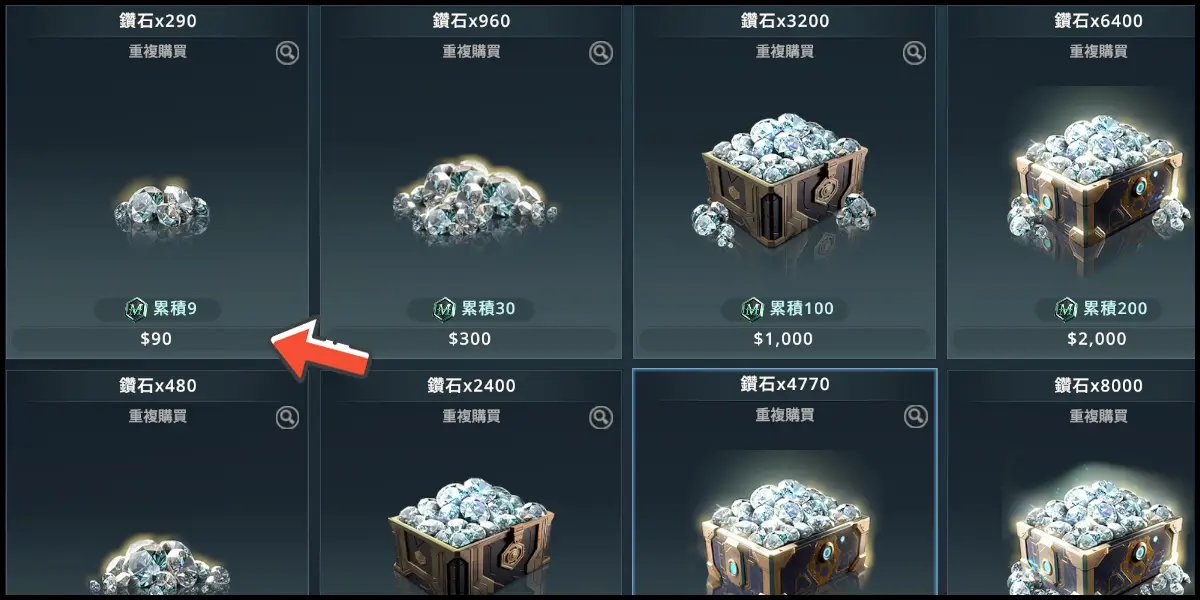Purchase the $300 diamond package

click(x=470, y=339)
